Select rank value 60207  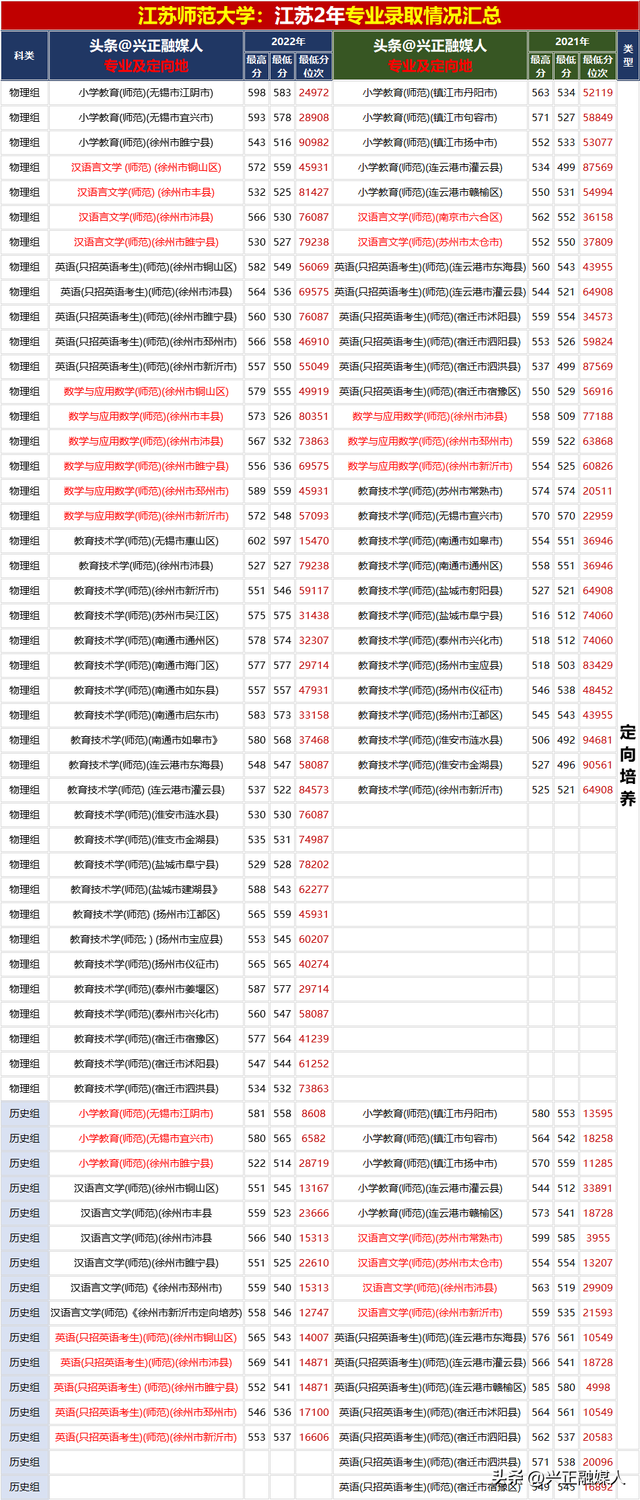(x=314, y=939)
